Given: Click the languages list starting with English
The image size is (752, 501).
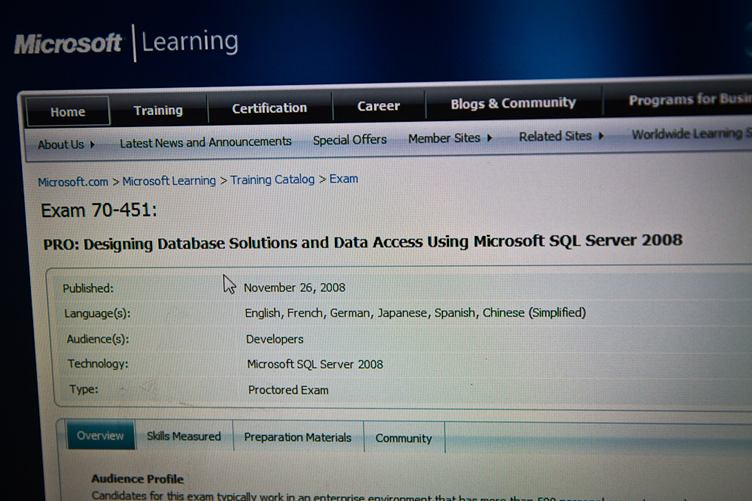Looking at the screenshot, I should click(415, 313).
